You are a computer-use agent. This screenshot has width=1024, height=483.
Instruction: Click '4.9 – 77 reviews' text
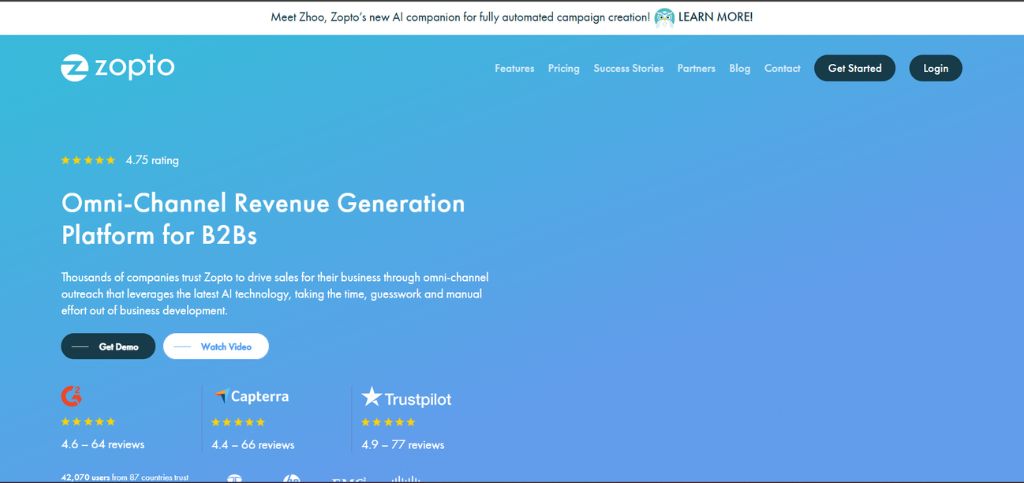click(x=403, y=444)
